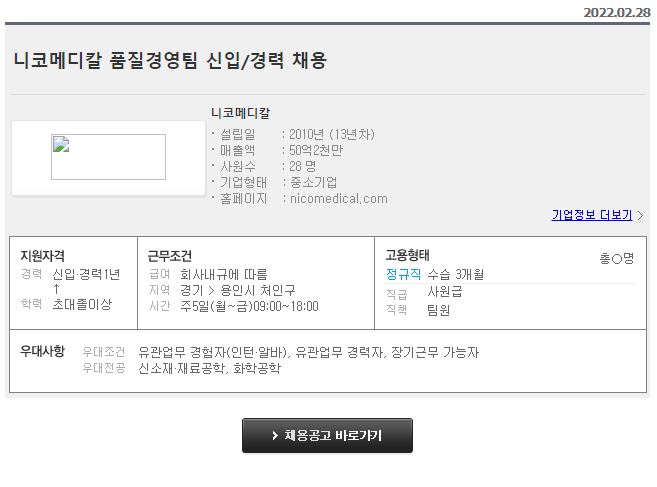Screen dimensions: 657x487
Task: Click the working hours 주5일(월~금)09:00~18:00
Action: 249,306
